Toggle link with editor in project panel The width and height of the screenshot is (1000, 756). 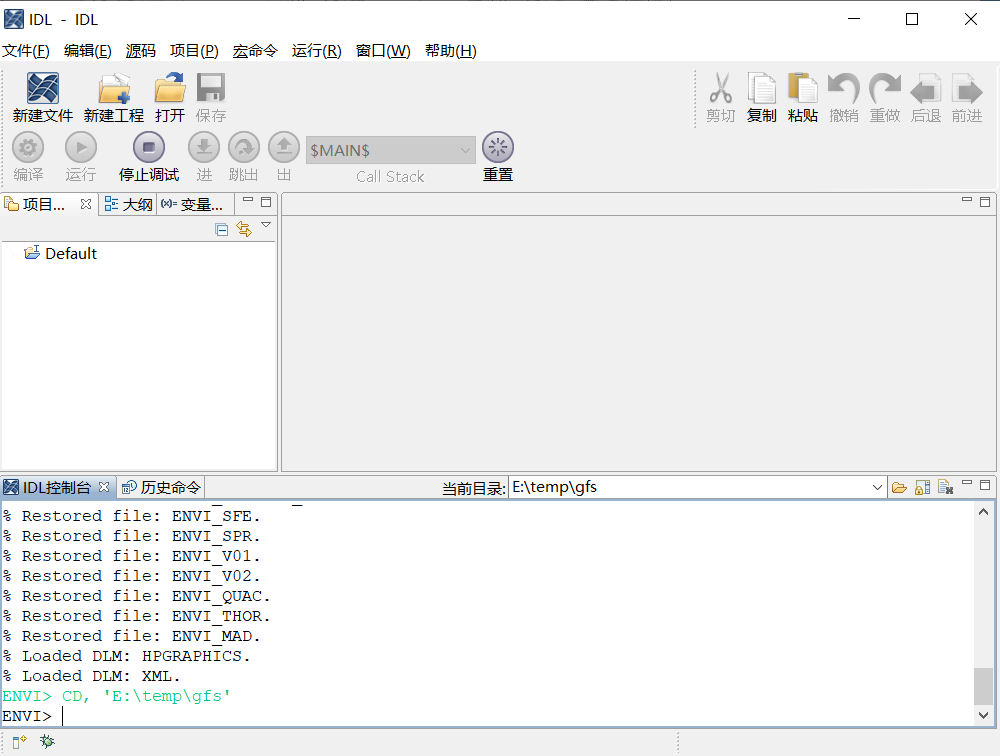coord(244,228)
